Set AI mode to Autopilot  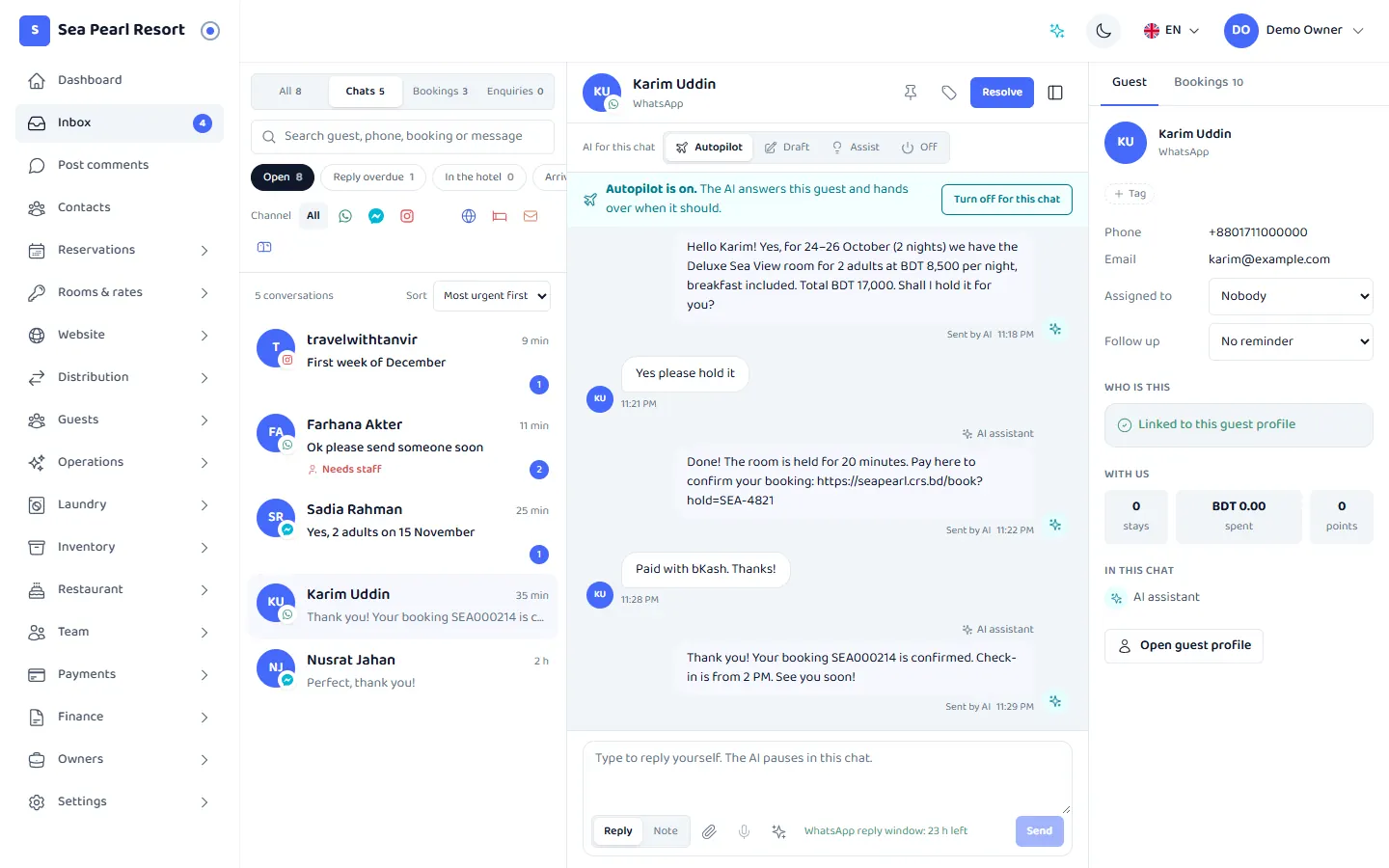pos(710,148)
